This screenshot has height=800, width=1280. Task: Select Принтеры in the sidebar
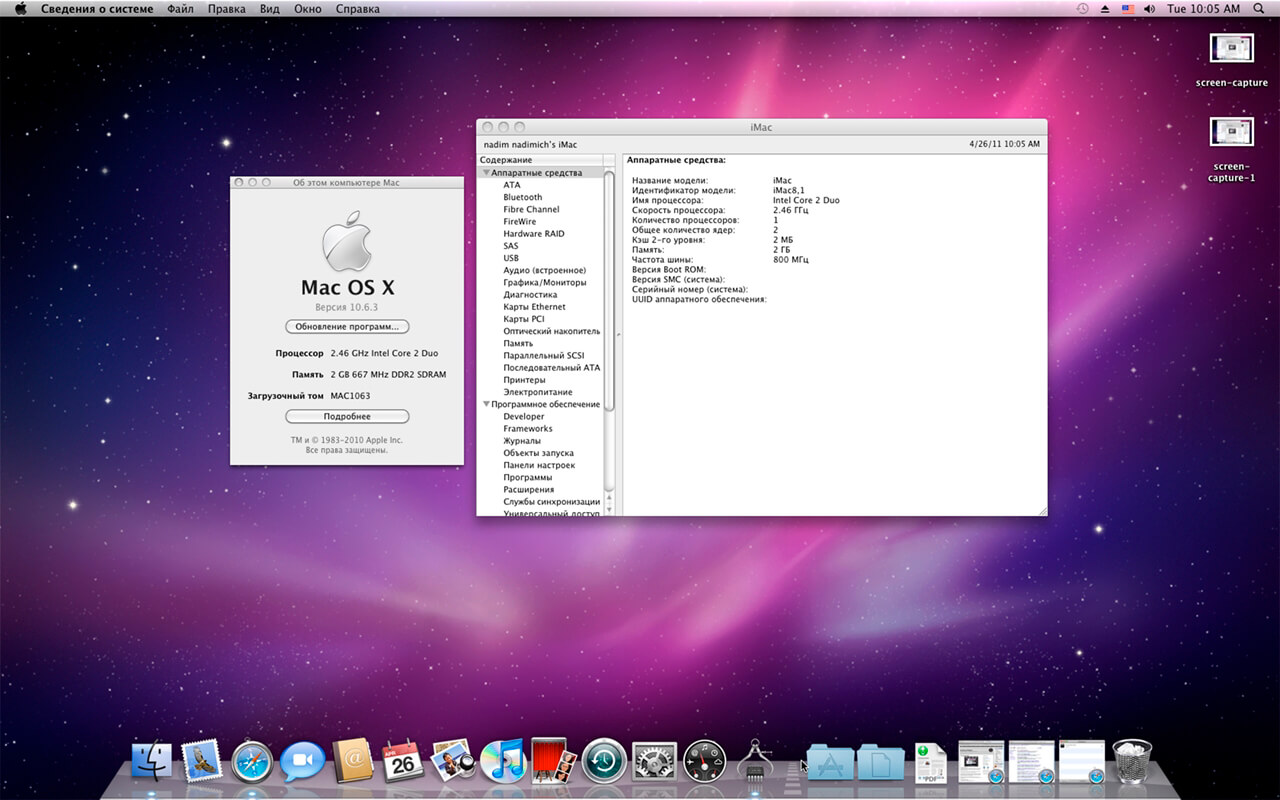[x=525, y=380]
